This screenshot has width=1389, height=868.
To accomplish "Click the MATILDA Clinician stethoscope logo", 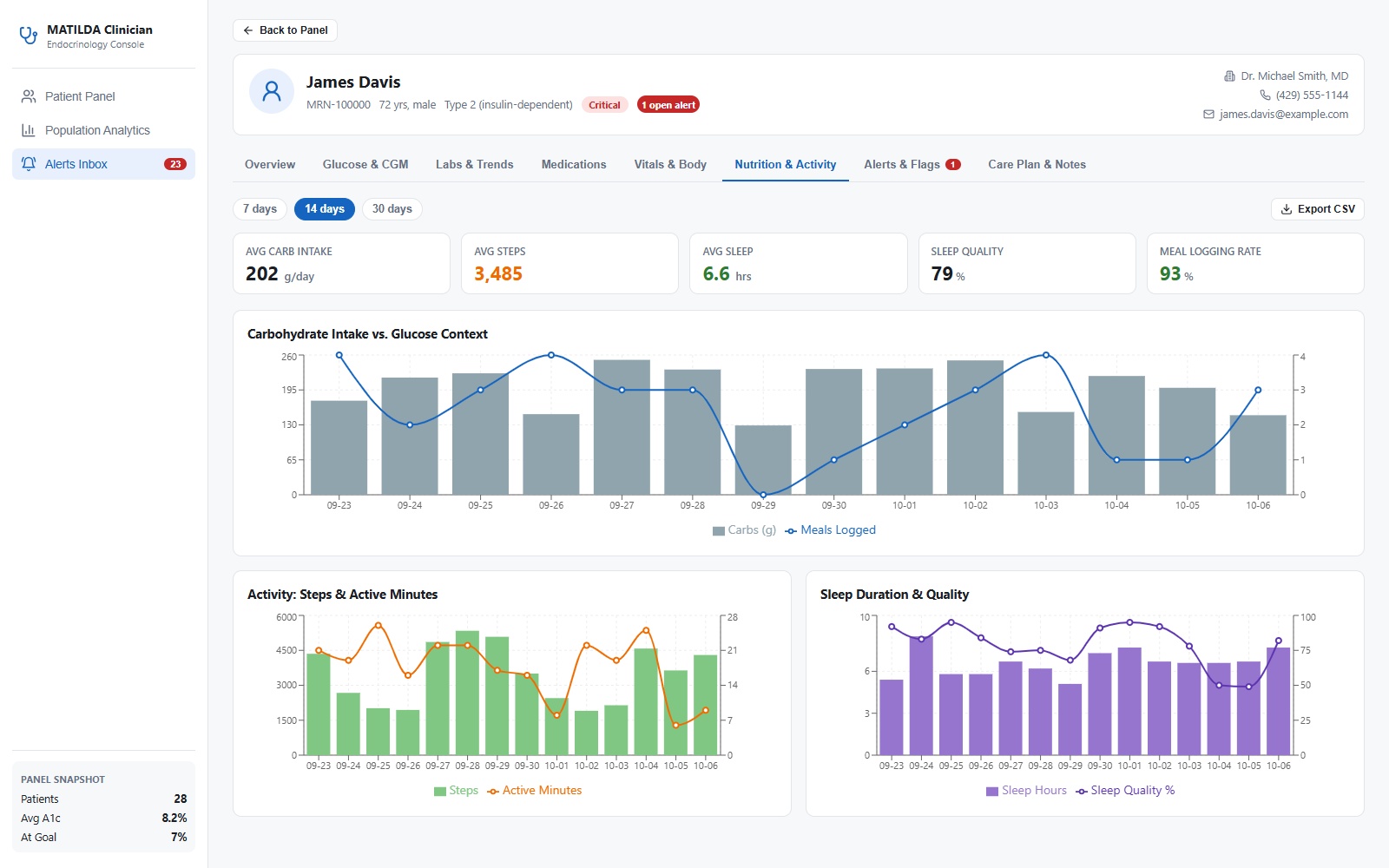I will pyautogui.click(x=29, y=36).
